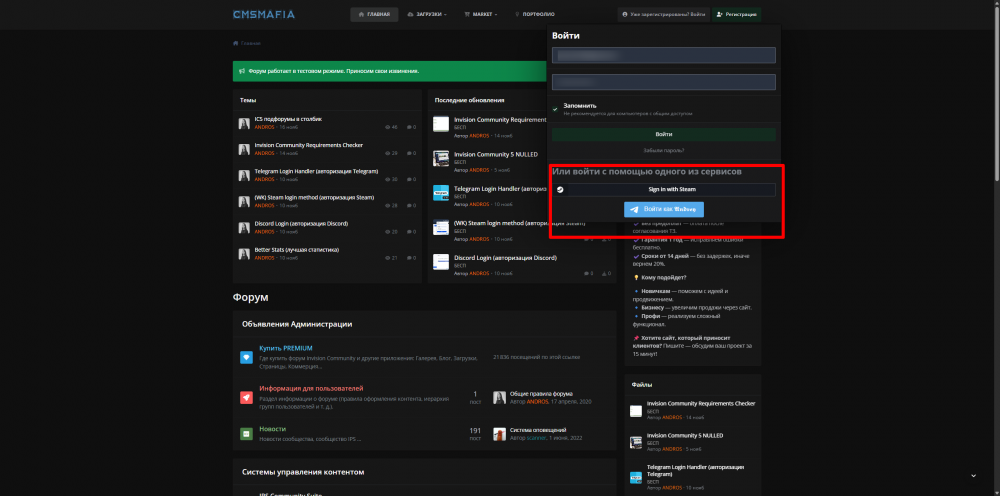Image resolution: width=1000 pixels, height=496 pixels.
Task: Open topic Better Stats (лучшая статистика)
Action: (x=297, y=250)
